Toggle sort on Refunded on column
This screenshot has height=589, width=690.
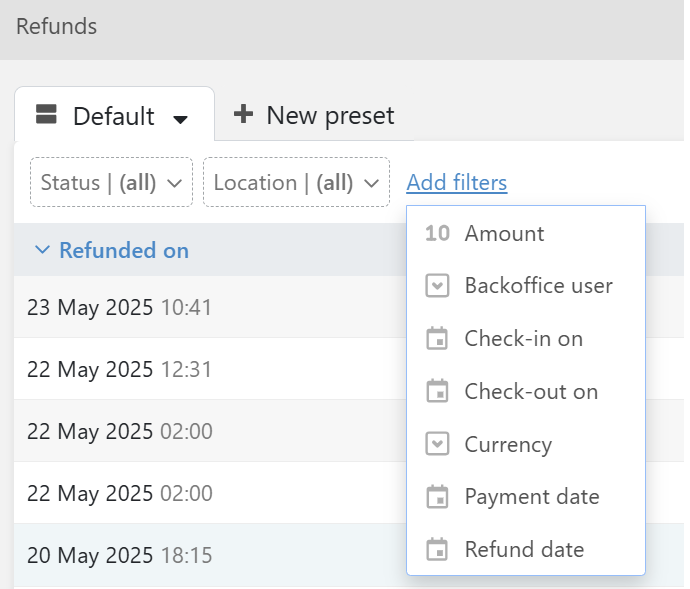click(123, 250)
